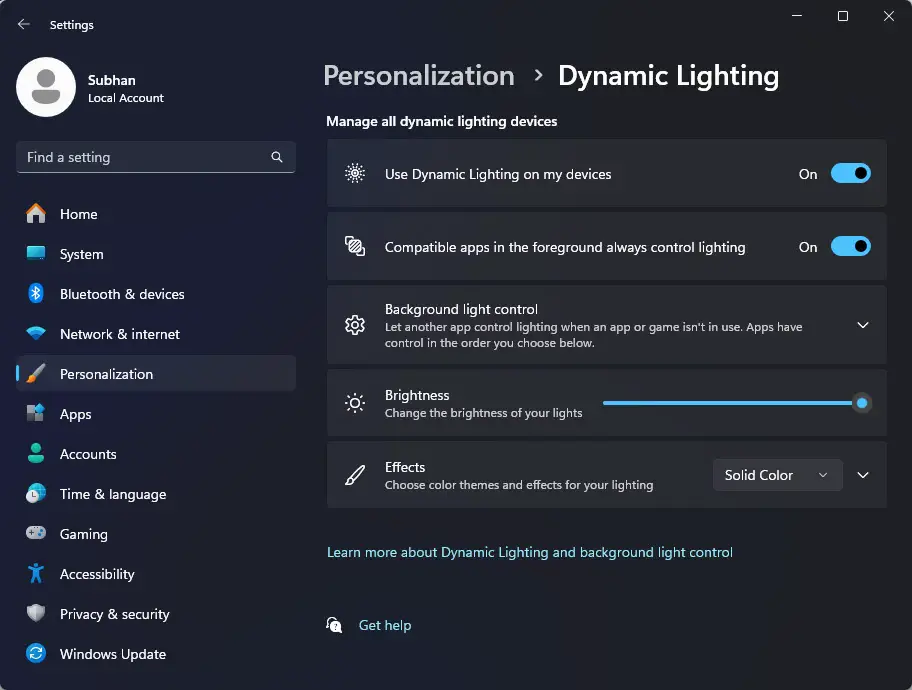Click the Effects pen brush icon
The width and height of the screenshot is (912, 690).
pos(355,475)
